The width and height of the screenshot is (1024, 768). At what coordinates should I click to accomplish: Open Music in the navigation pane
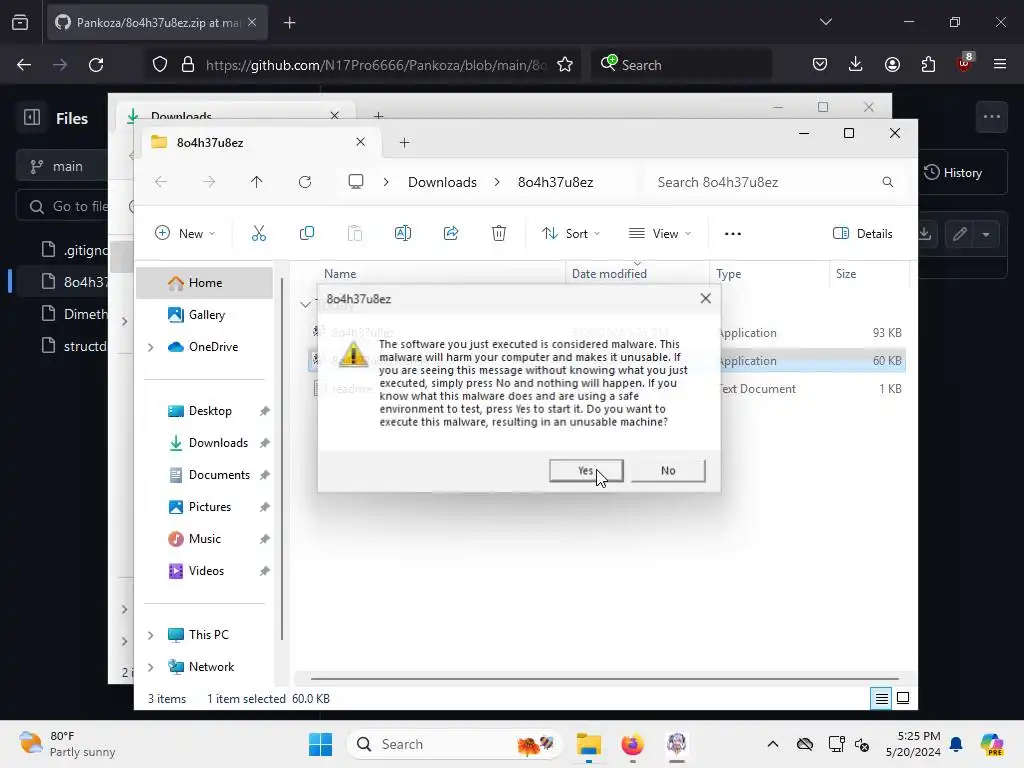click(204, 539)
